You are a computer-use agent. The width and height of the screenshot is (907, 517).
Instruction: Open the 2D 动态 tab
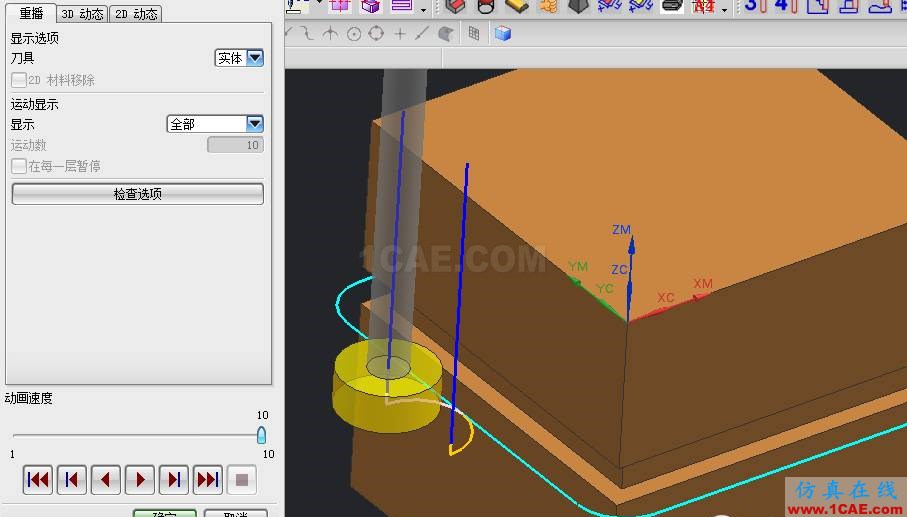click(136, 14)
